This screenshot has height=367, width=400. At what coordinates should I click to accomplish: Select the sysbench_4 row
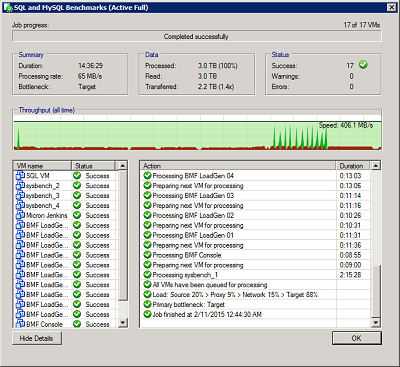pos(66,205)
